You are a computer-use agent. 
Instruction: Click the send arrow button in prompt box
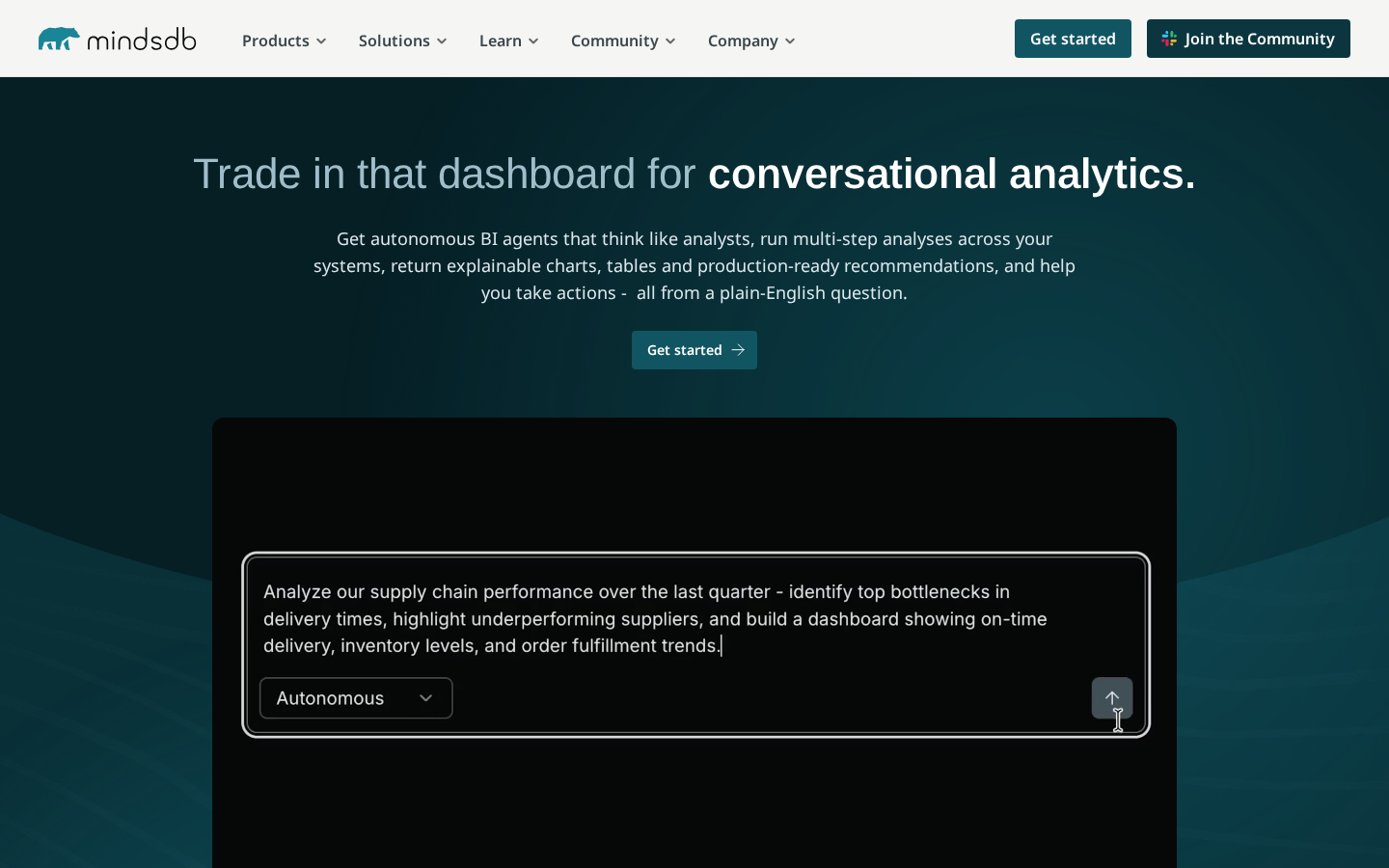click(x=1112, y=697)
